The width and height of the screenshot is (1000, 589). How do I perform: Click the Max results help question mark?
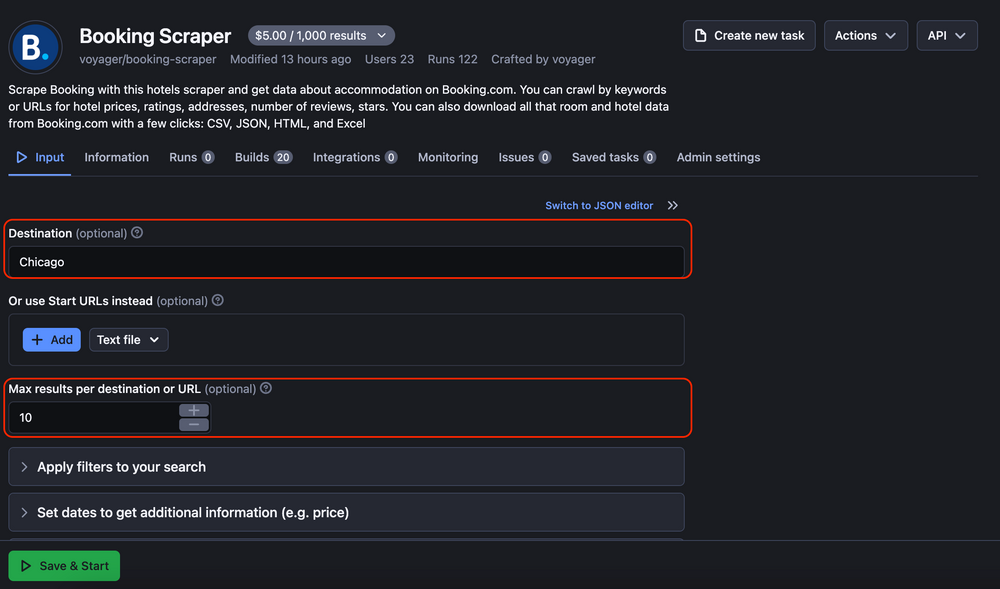click(265, 388)
